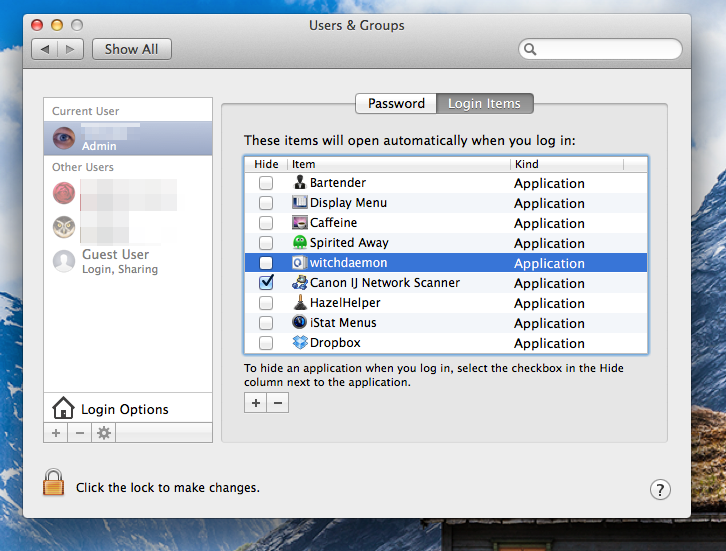Viewport: 726px width, 551px height.
Task: Switch to the Password tab
Action: click(396, 103)
